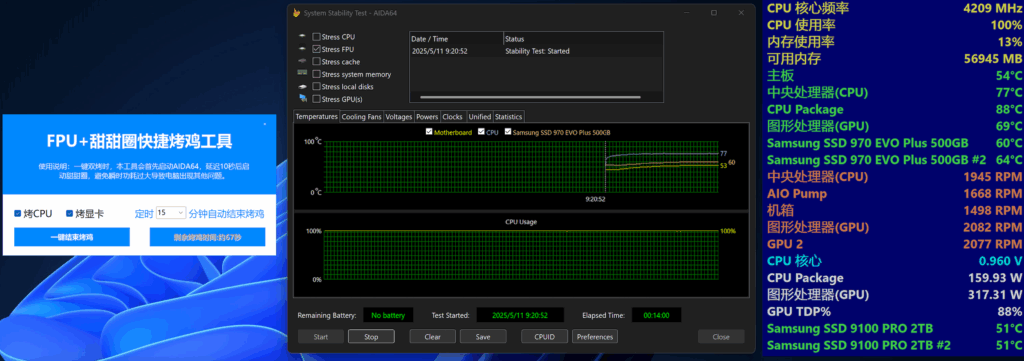Click the 机箱 1498 RPM reading
This screenshot has height=361, width=1024.
(x=895, y=211)
